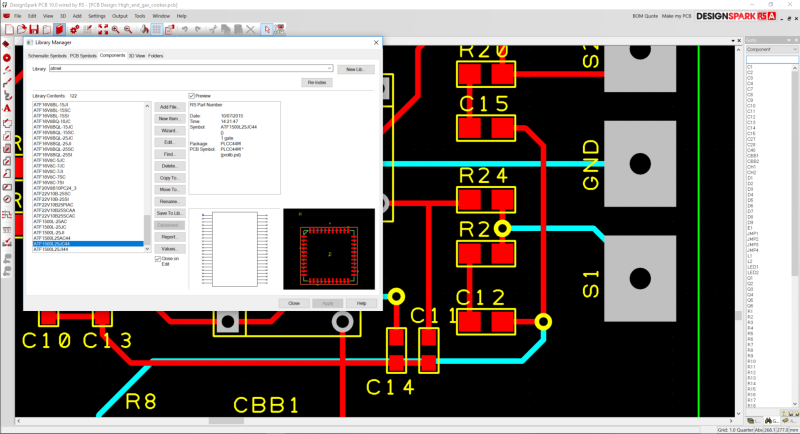Image resolution: width=800 pixels, height=434 pixels.
Task: Click the Report... button
Action: pyautogui.click(x=169, y=237)
